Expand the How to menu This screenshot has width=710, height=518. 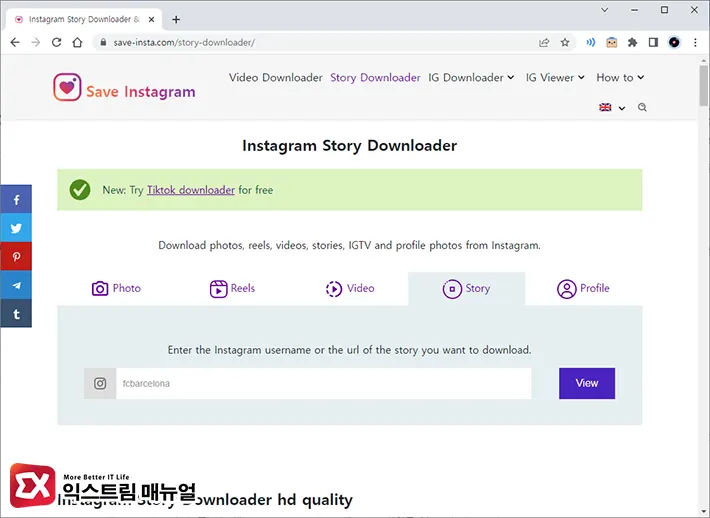point(620,77)
